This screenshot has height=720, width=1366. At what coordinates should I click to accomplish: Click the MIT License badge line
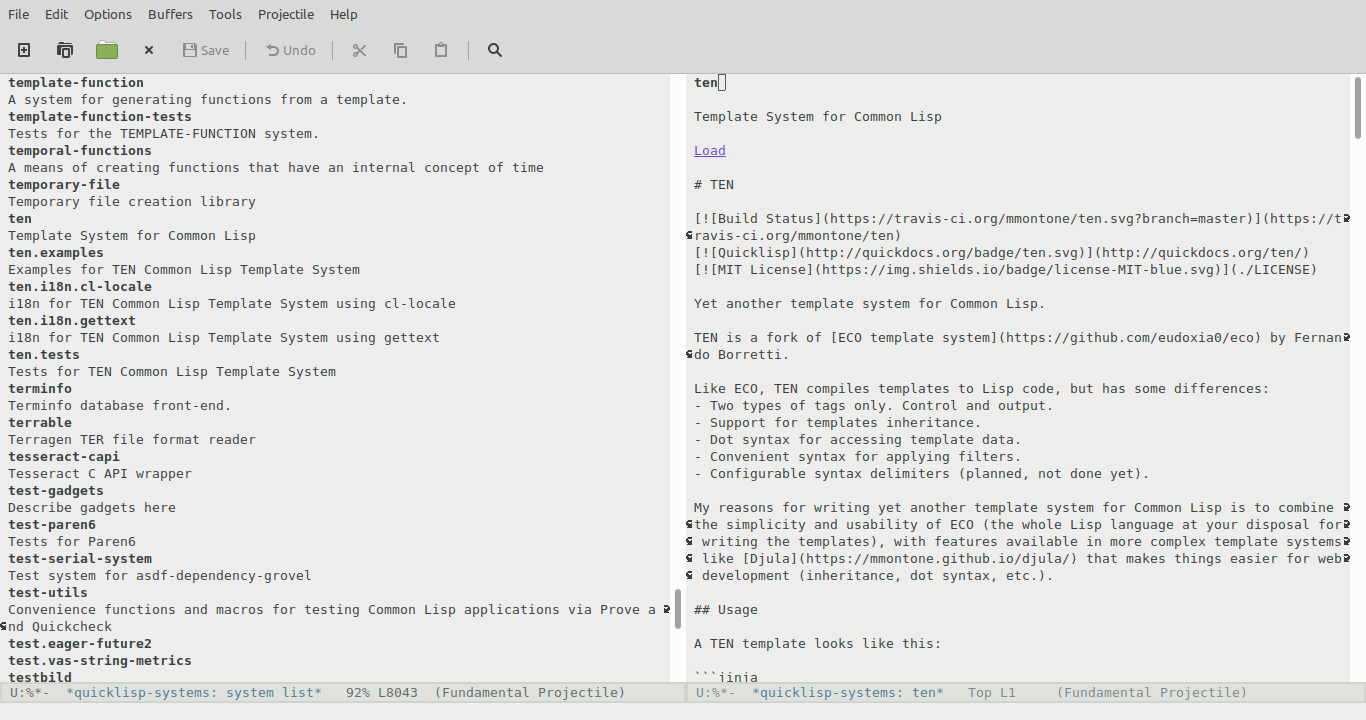1006,270
